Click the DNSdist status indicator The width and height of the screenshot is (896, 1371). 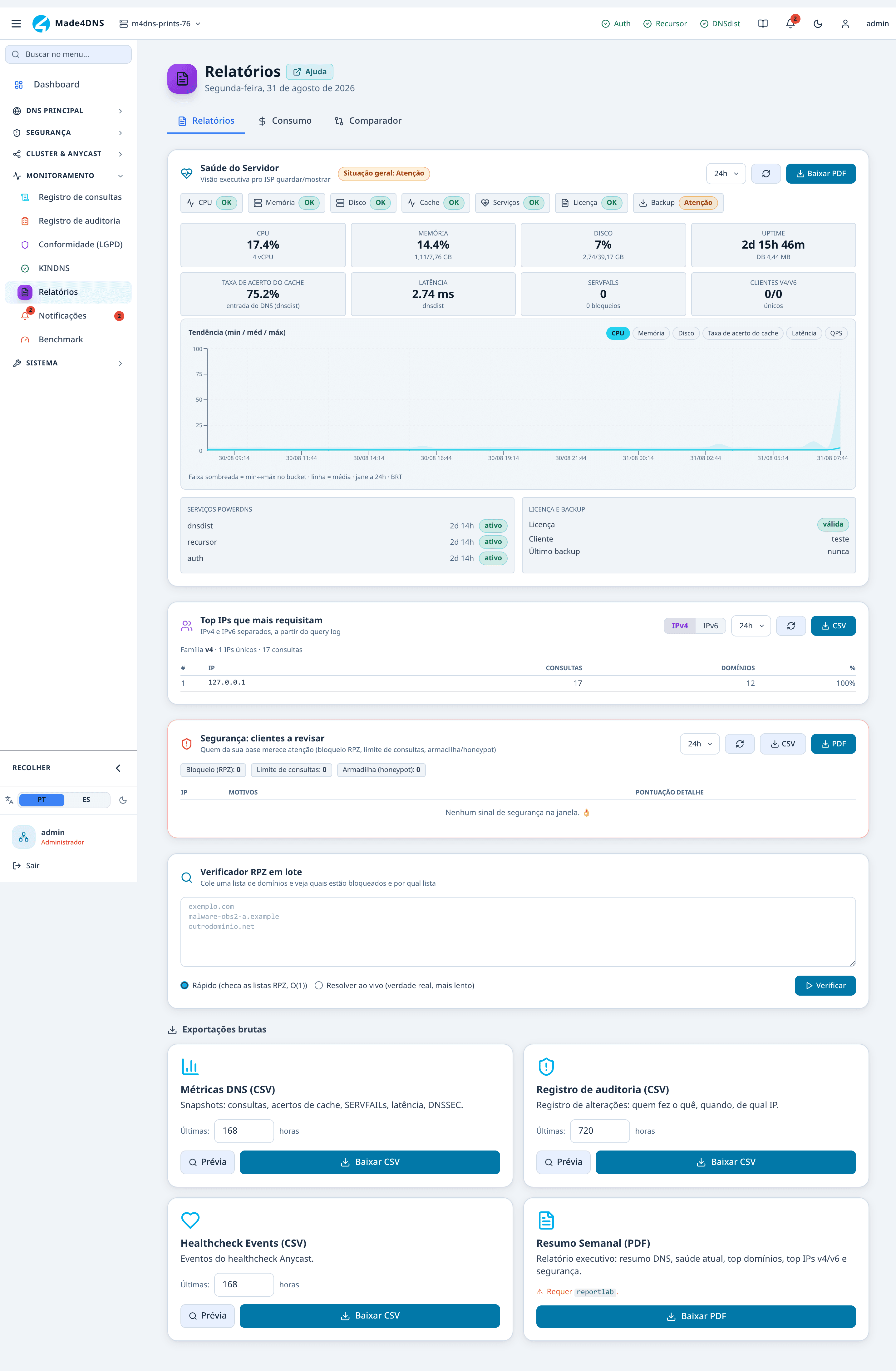click(x=720, y=24)
